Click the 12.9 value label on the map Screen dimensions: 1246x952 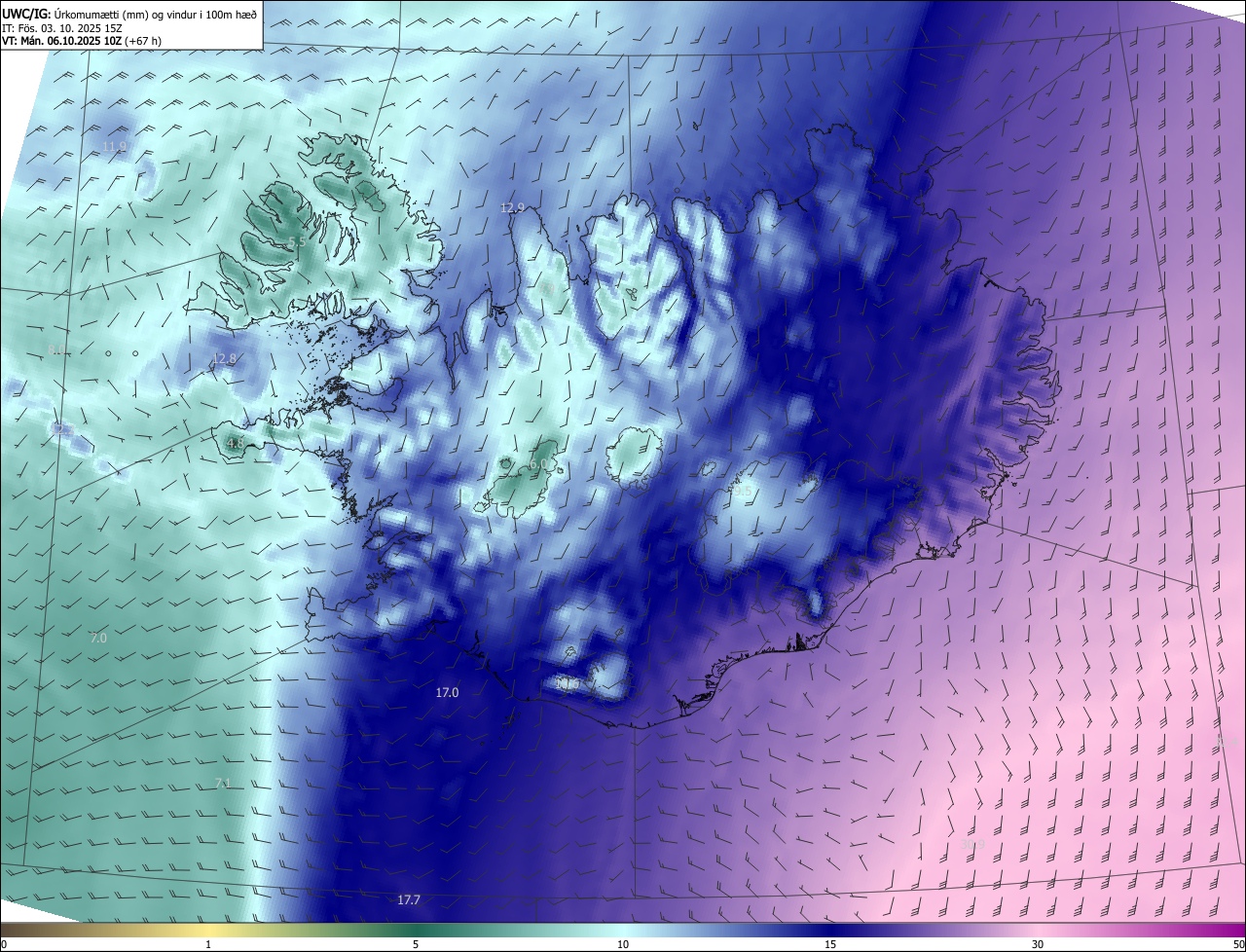click(x=512, y=208)
